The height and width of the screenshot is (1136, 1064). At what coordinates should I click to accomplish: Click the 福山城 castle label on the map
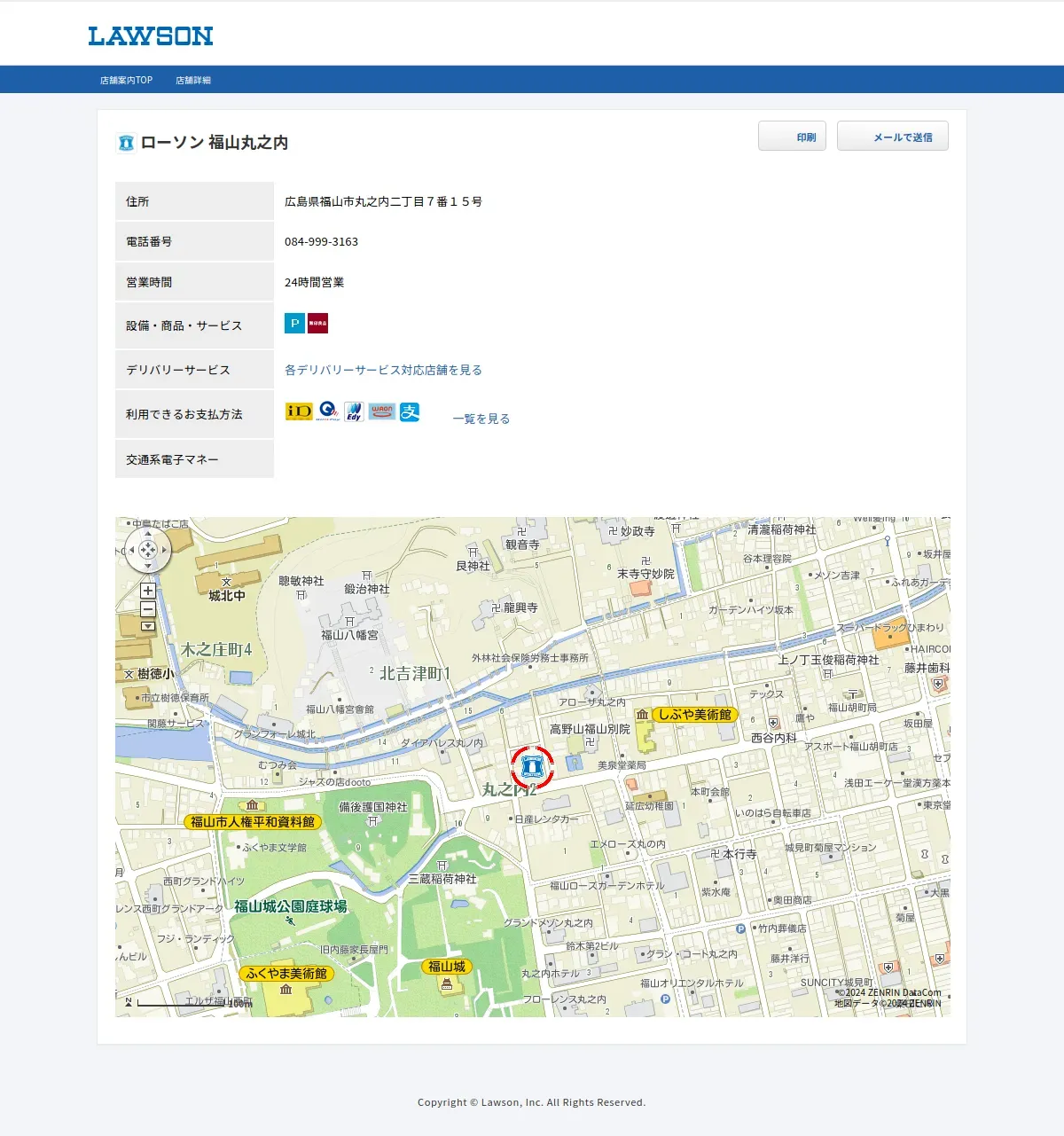pos(447,967)
